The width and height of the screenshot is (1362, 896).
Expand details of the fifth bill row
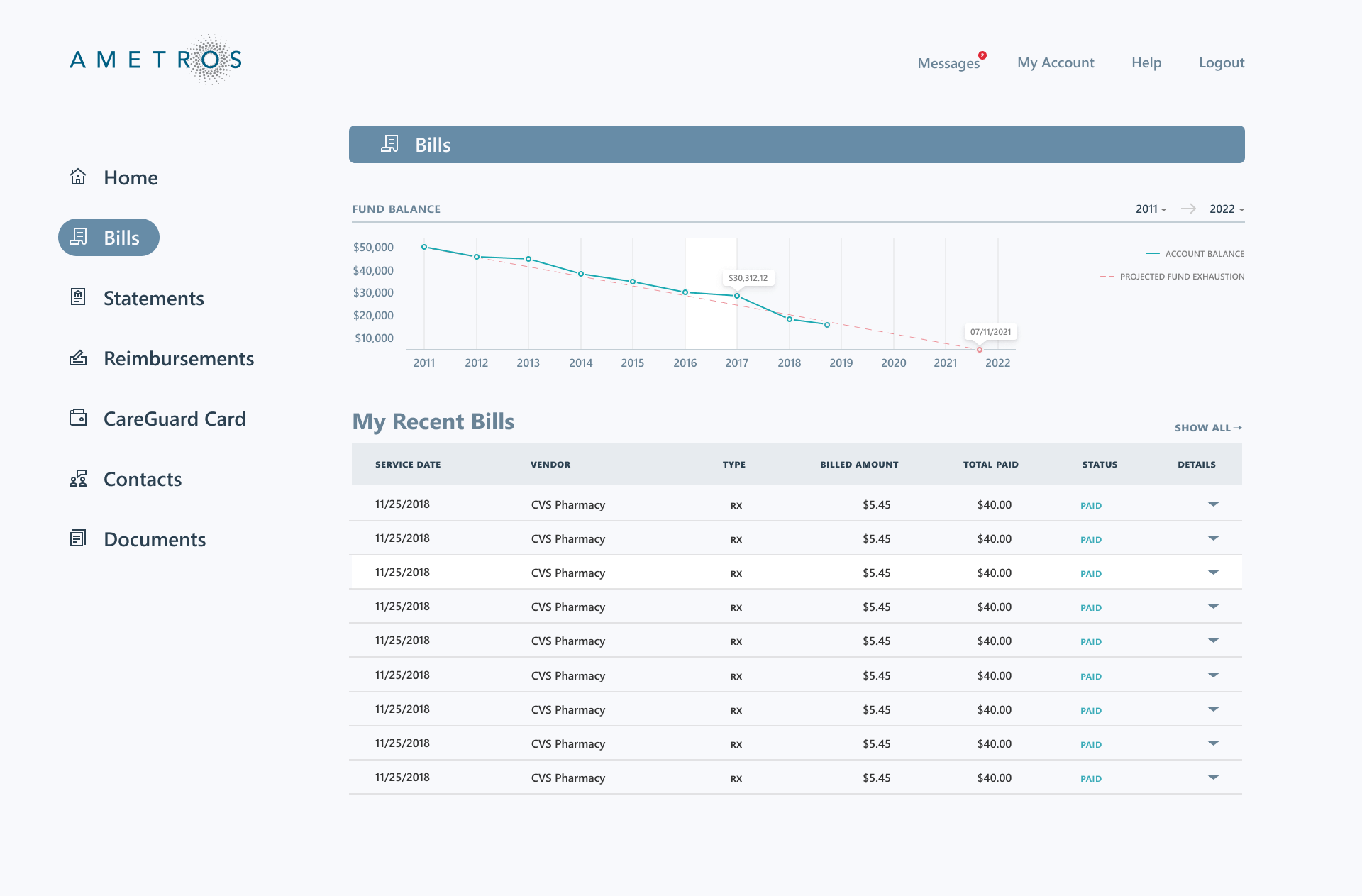click(x=1213, y=641)
